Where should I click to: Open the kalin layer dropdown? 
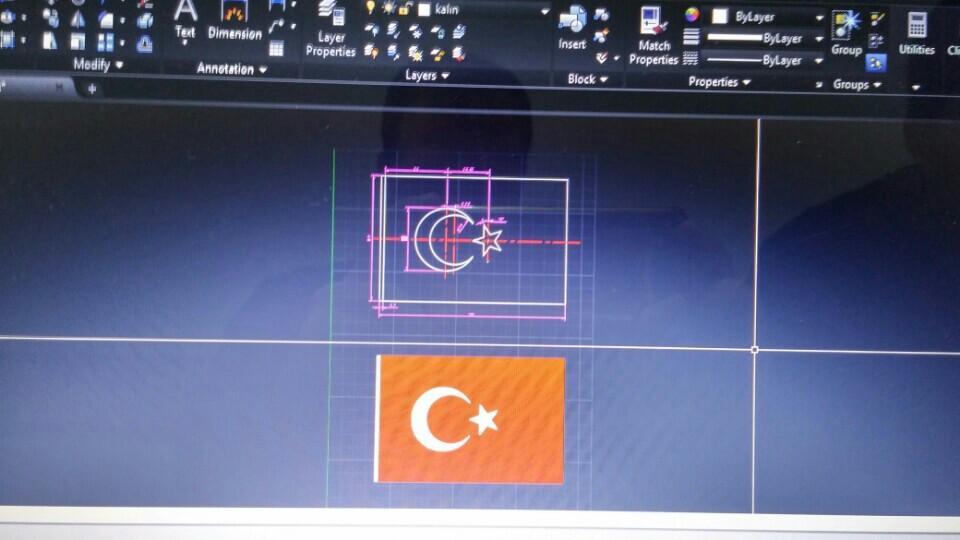tap(544, 11)
